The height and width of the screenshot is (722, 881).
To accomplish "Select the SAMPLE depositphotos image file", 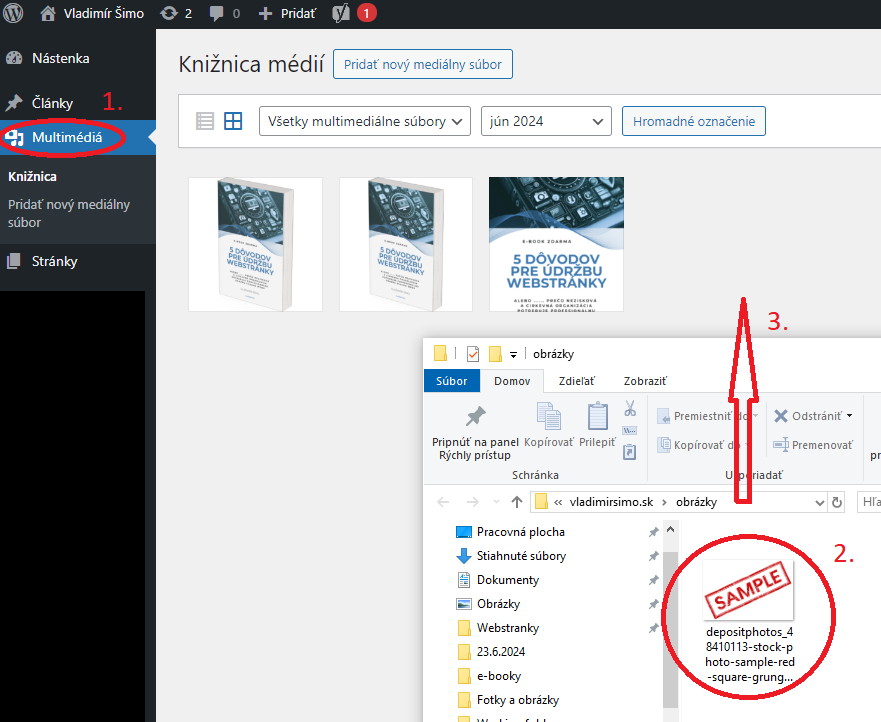I will [x=748, y=620].
